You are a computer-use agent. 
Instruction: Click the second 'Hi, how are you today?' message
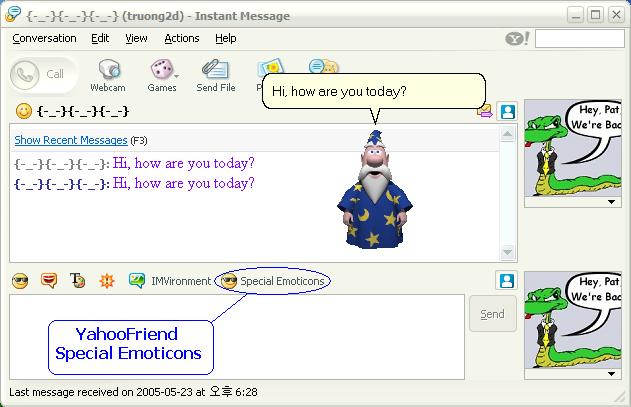pos(184,183)
